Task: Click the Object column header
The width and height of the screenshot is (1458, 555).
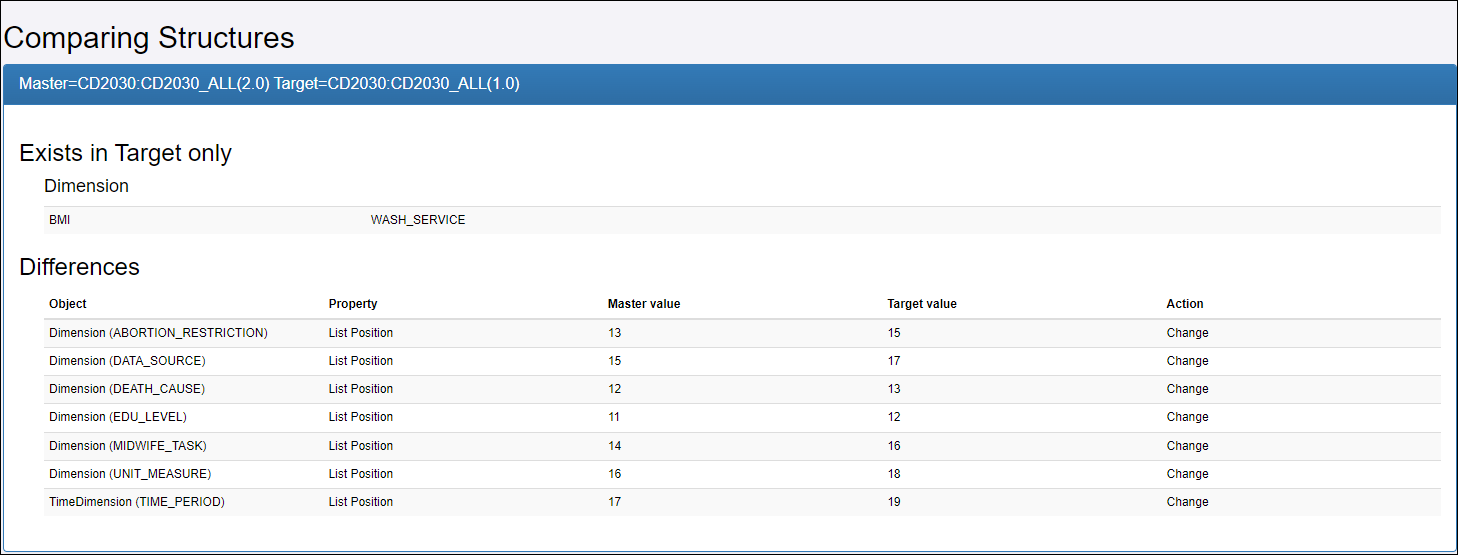Action: point(68,304)
